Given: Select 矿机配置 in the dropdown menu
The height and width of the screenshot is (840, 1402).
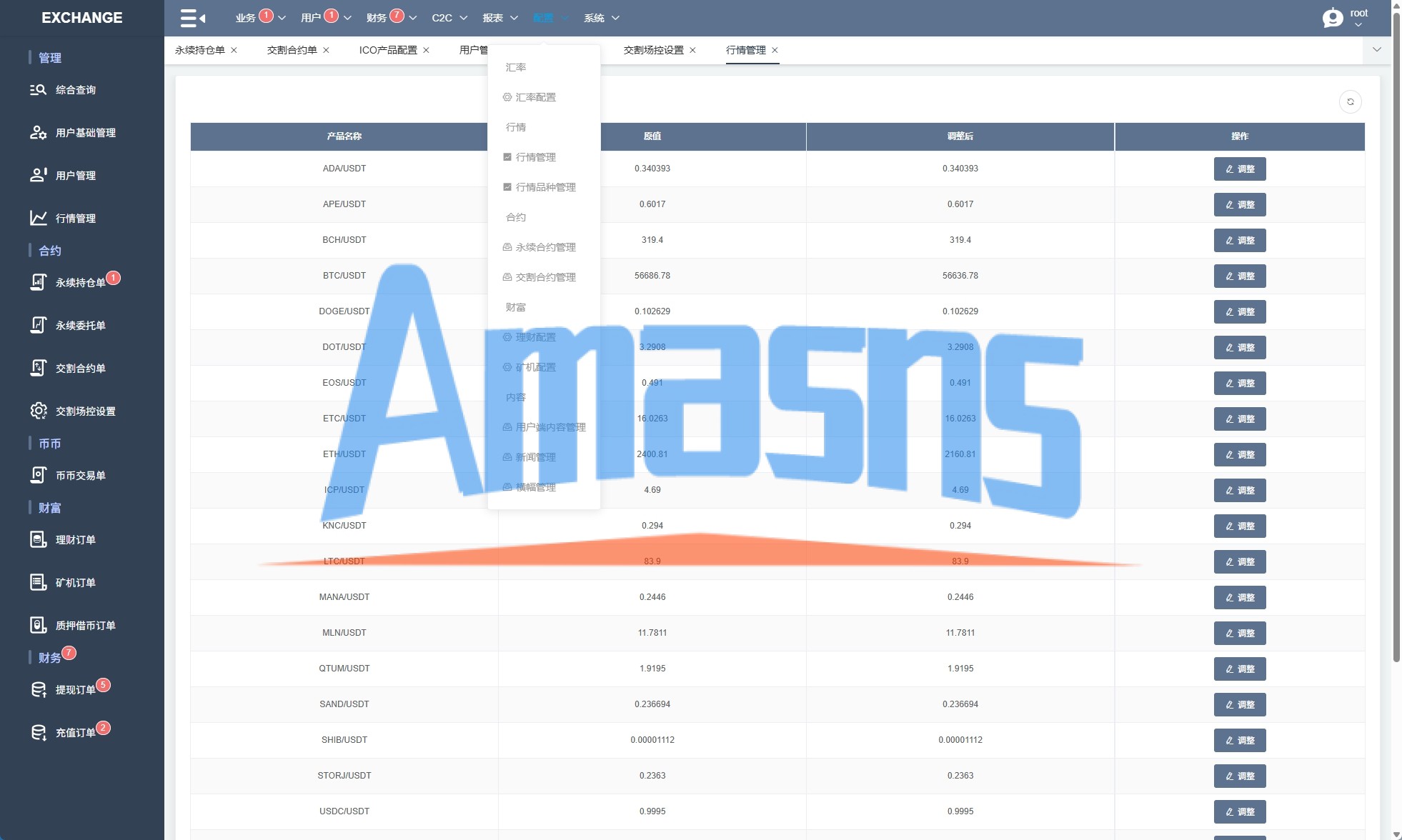Looking at the screenshot, I should tap(530, 367).
